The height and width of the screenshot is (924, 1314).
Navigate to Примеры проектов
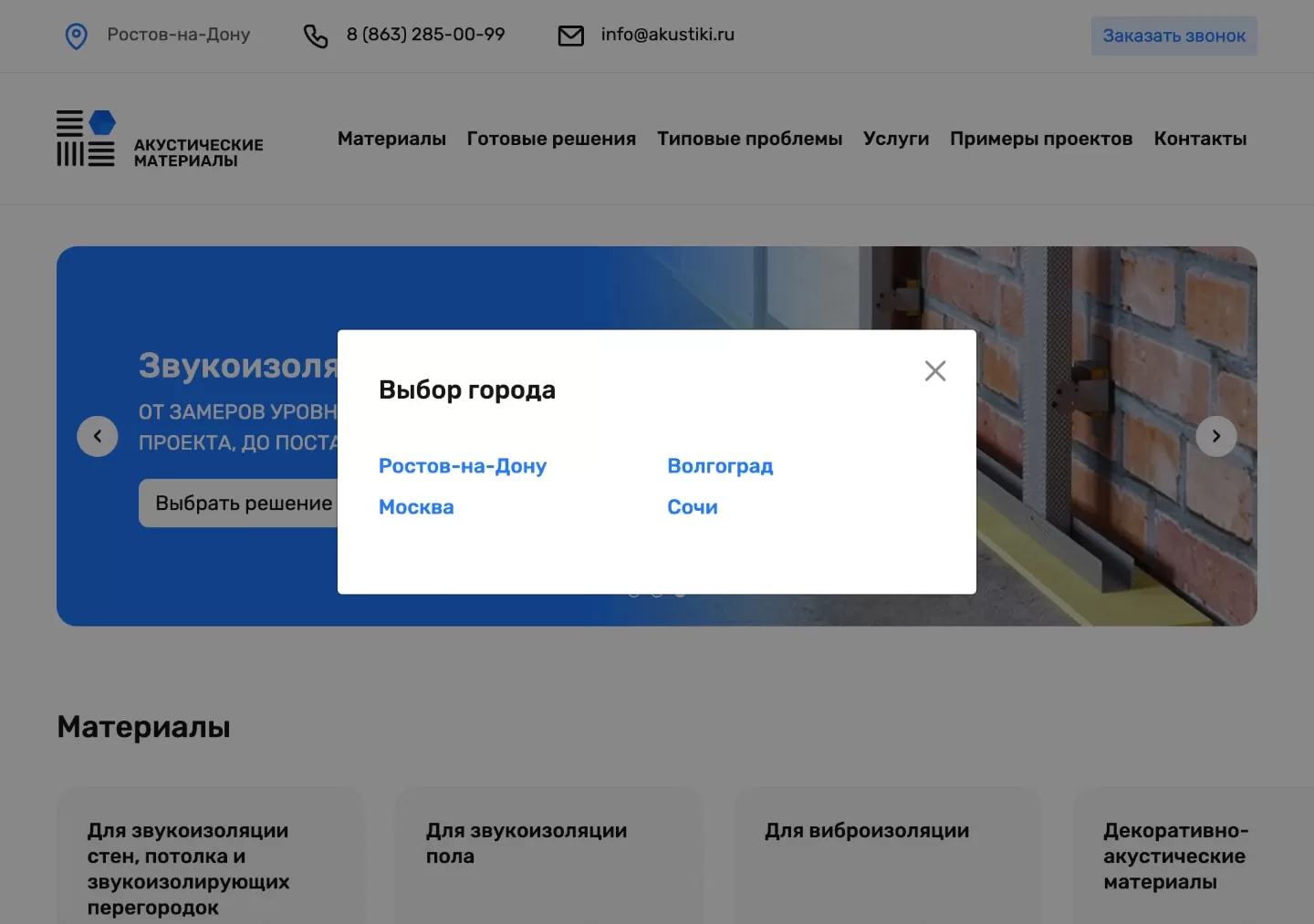[x=1041, y=139]
